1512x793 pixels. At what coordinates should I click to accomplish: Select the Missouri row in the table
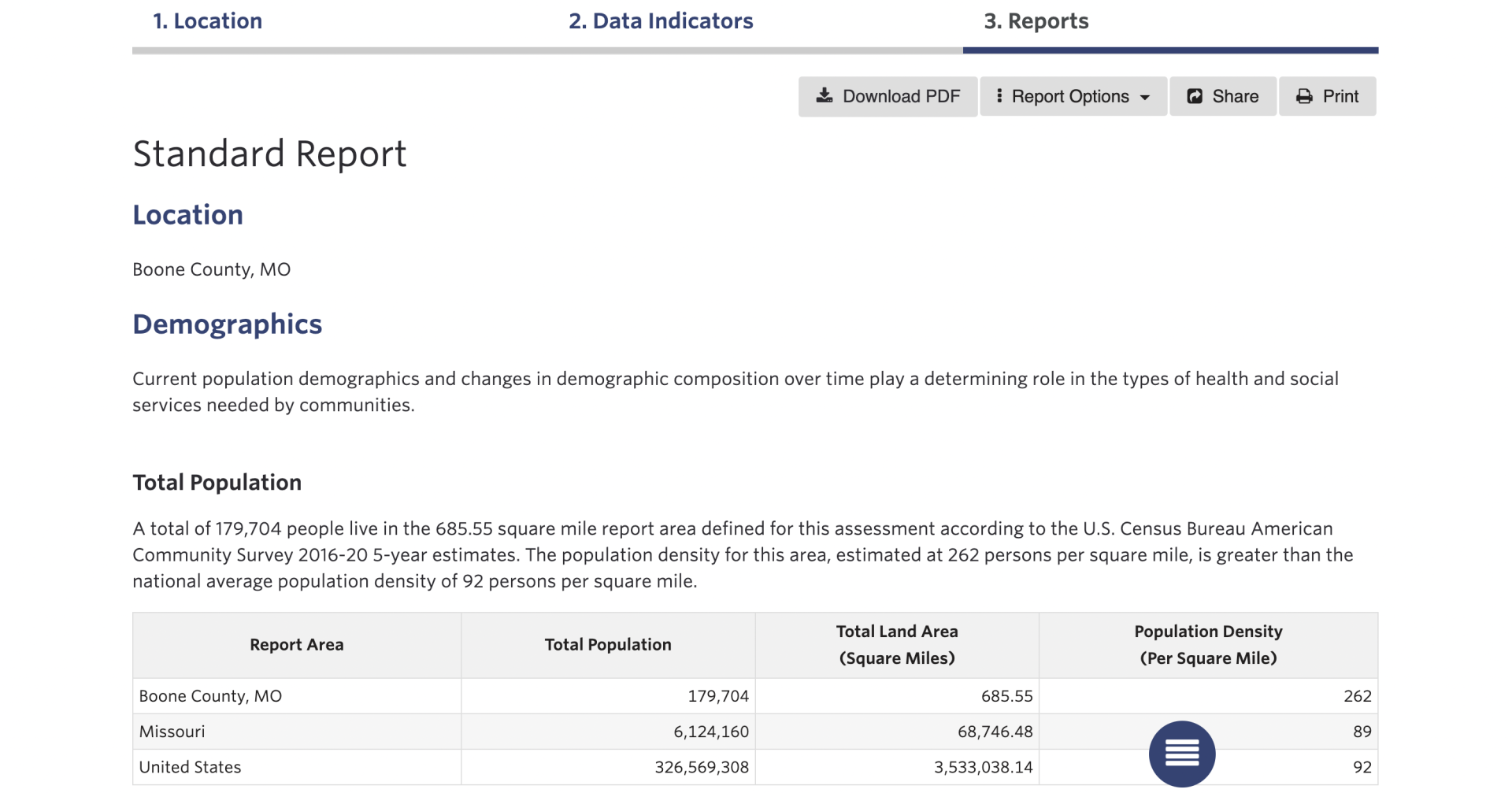pos(172,732)
